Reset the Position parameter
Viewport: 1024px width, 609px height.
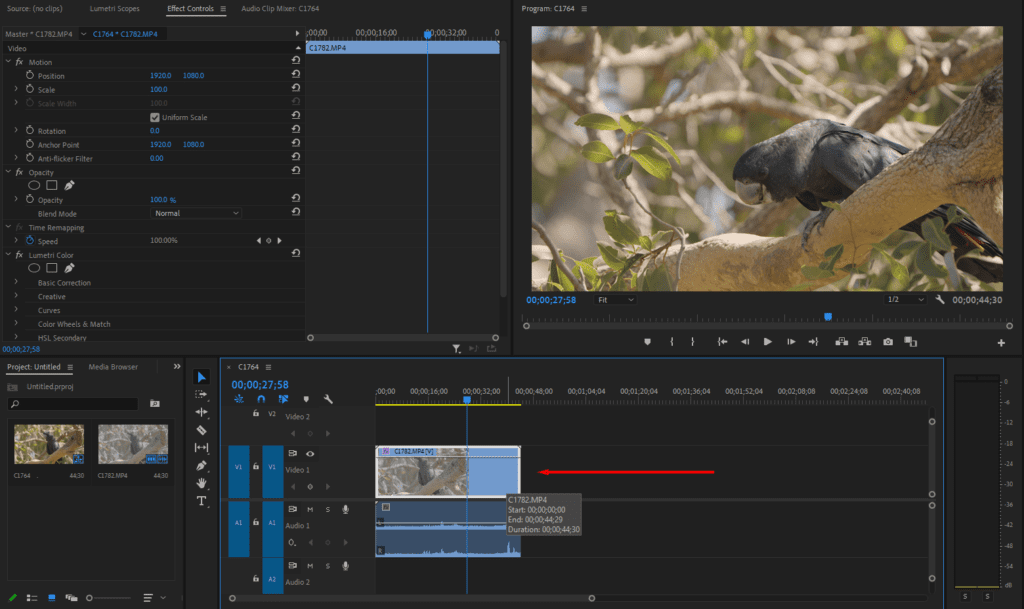[296, 76]
